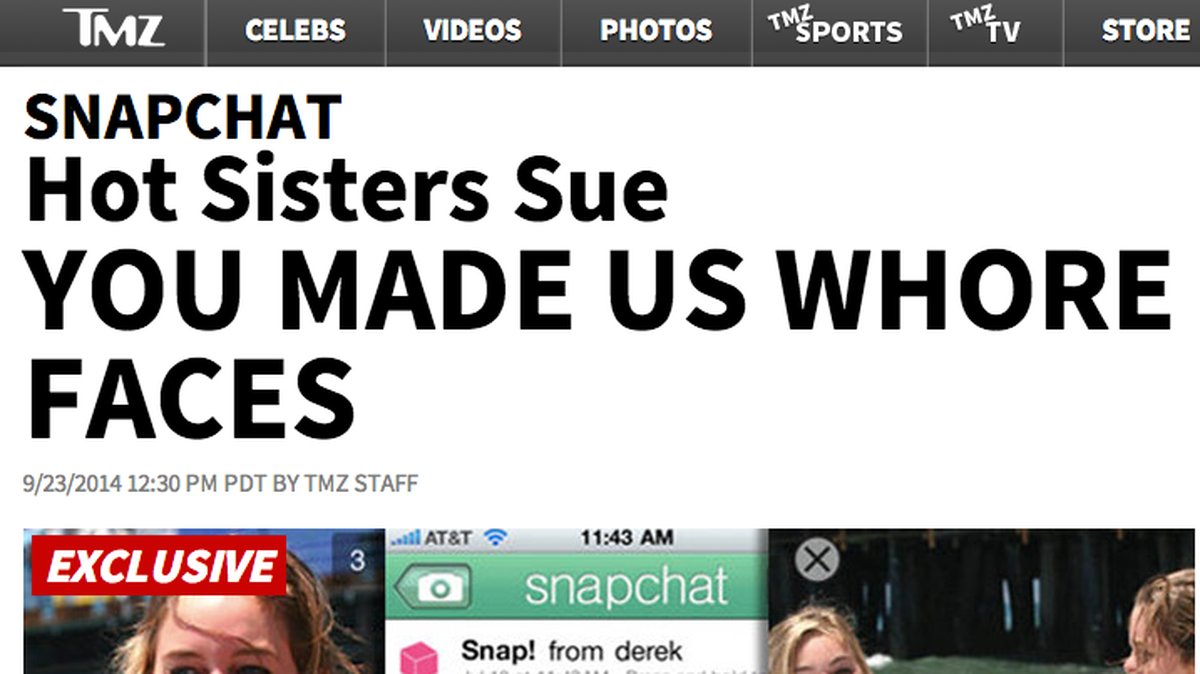Open the PHOTOS section
Viewport: 1200px width, 674px height.
656,30
